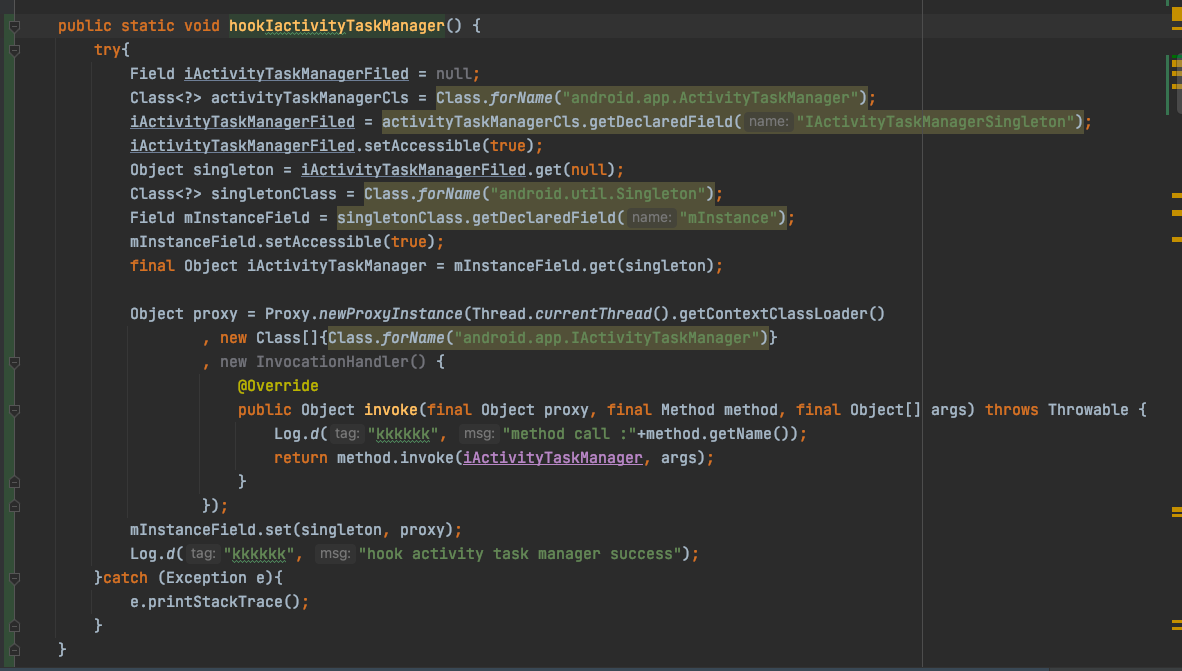Click 'Object[]' parameter type of args
The image size is (1182, 671).
click(886, 410)
